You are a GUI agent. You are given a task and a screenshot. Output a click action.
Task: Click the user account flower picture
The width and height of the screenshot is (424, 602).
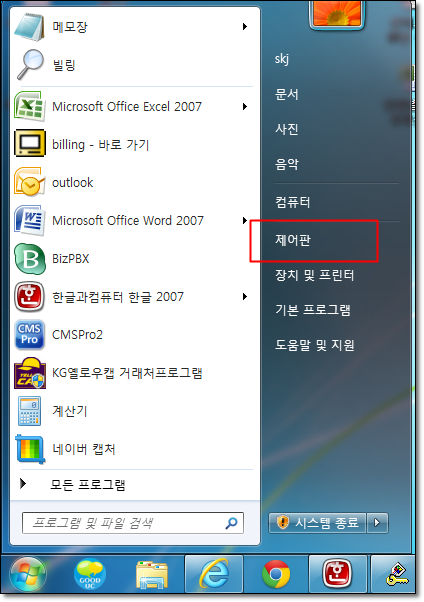[x=337, y=13]
